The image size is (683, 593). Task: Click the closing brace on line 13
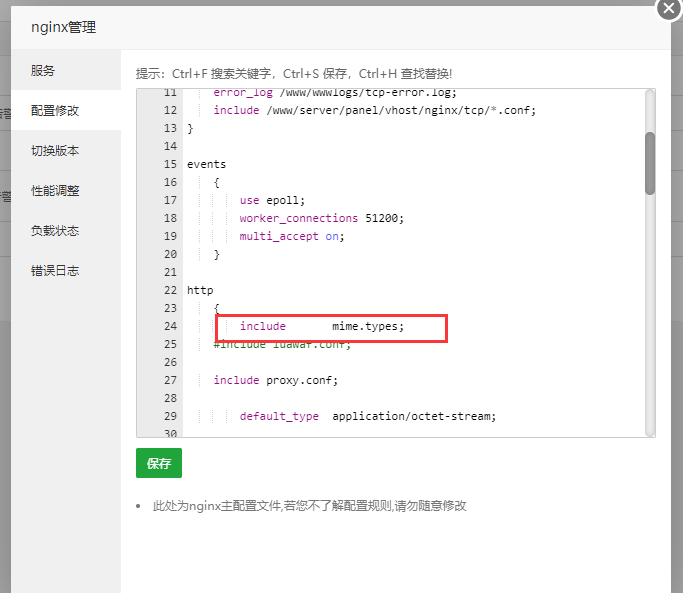coord(190,128)
